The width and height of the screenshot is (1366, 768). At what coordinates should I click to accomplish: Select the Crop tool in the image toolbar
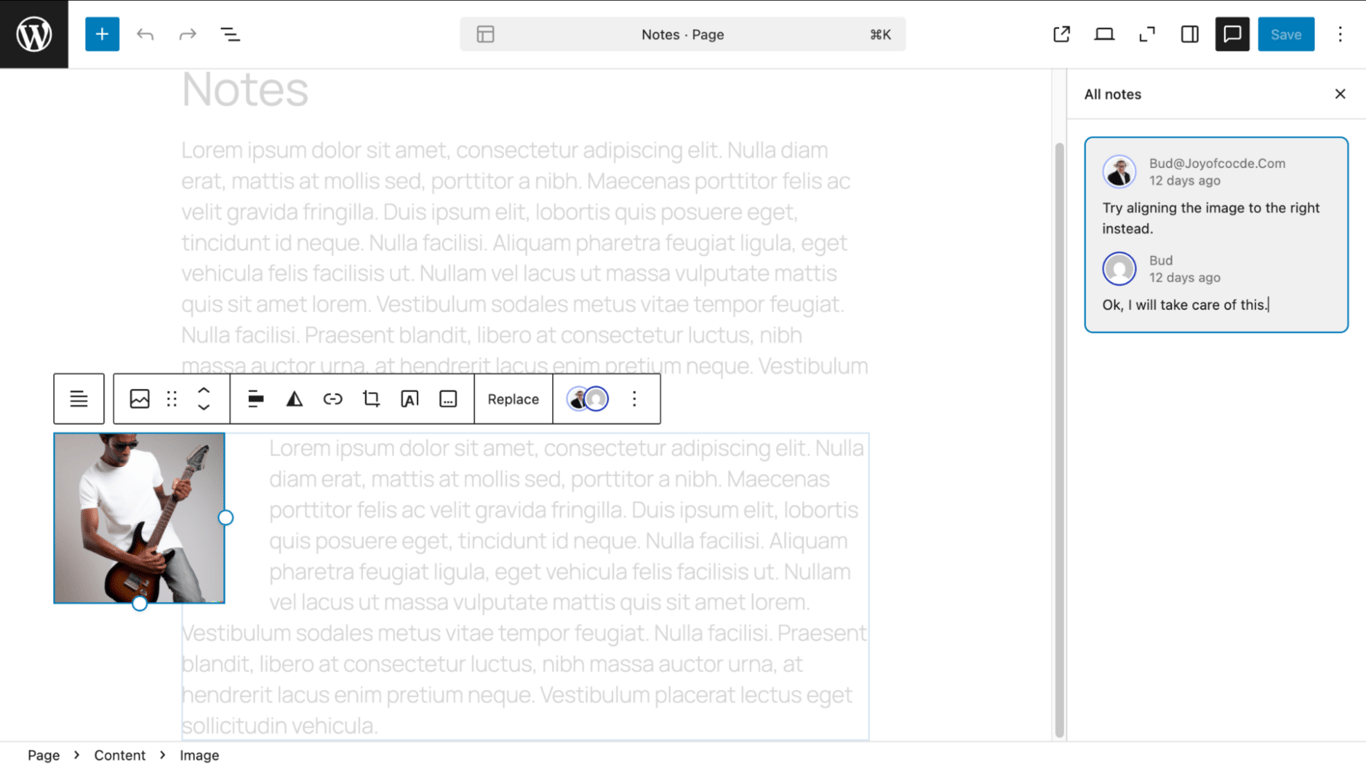point(371,398)
